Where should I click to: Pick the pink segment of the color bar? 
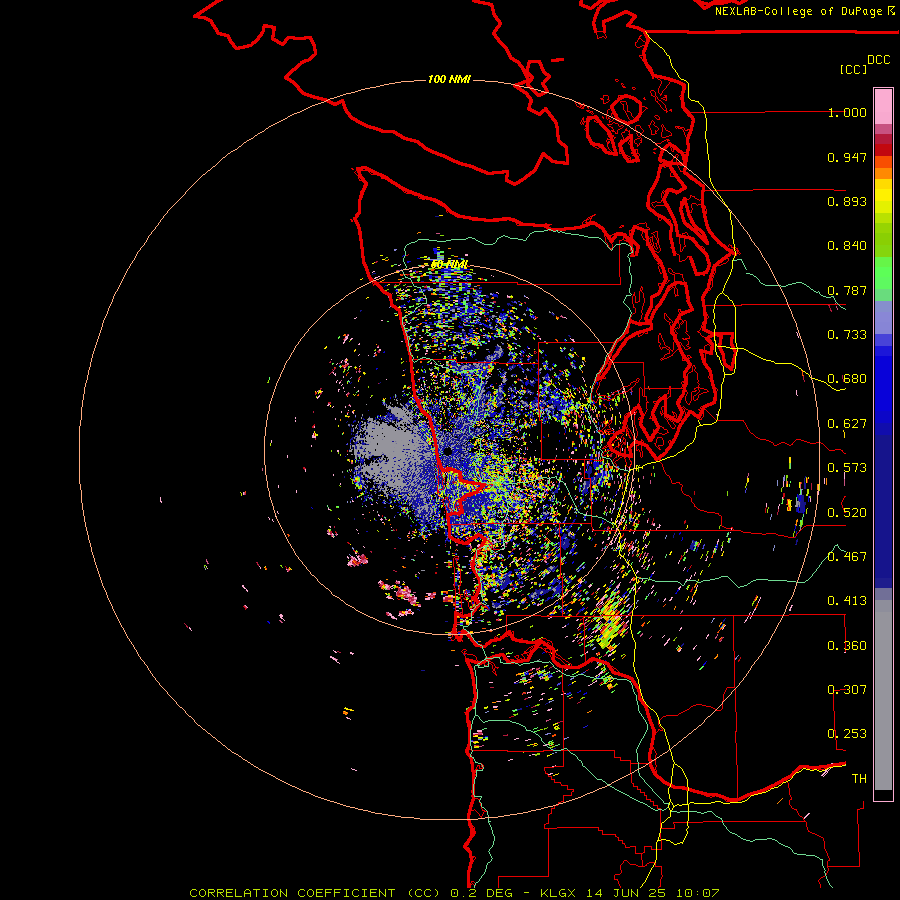(x=883, y=107)
